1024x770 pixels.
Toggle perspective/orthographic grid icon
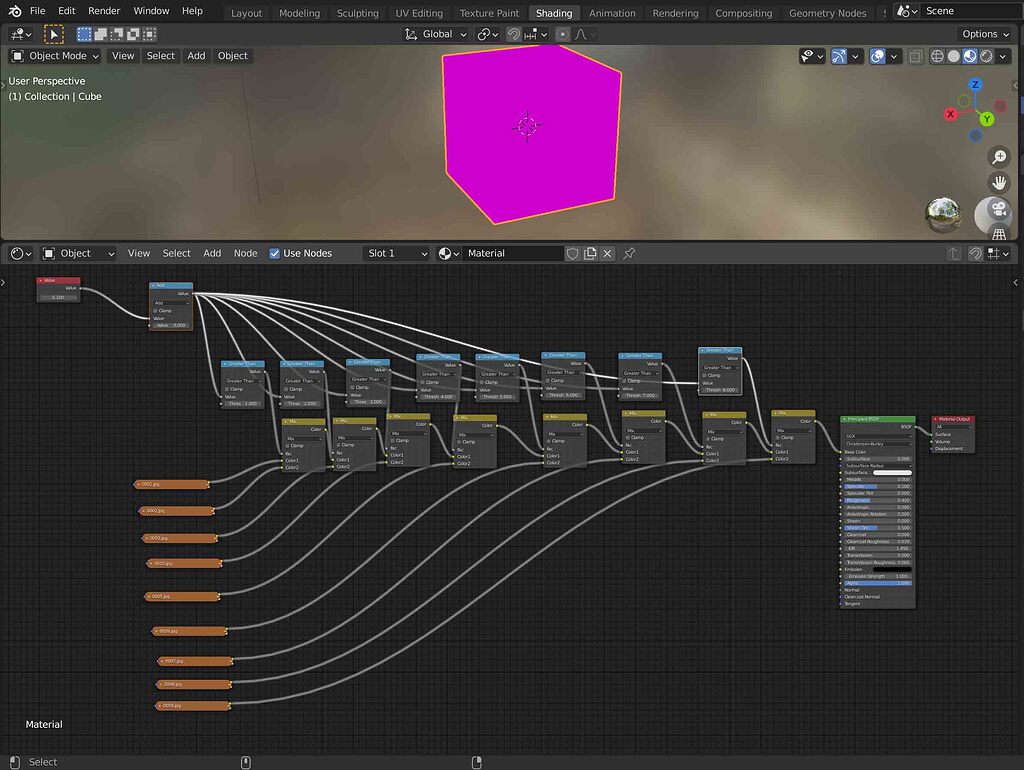click(999, 233)
